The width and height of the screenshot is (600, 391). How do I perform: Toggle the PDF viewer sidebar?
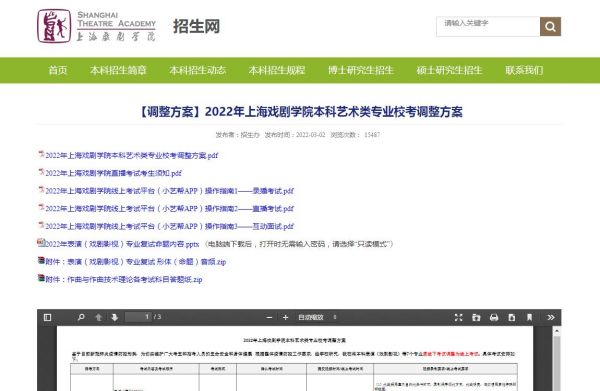tap(47, 317)
